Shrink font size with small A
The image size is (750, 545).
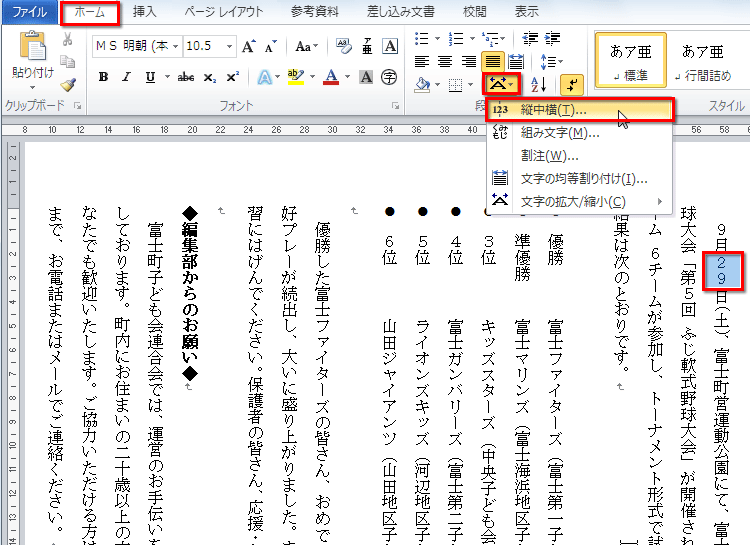tap(270, 46)
